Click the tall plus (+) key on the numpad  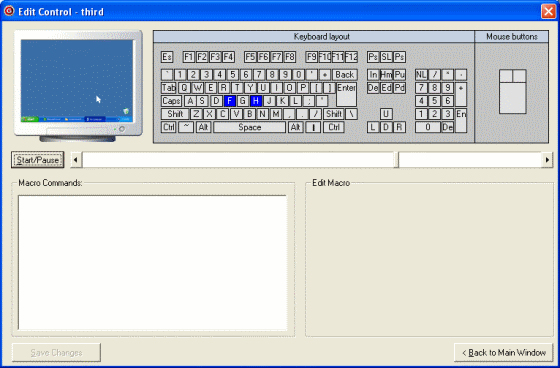pyautogui.click(x=461, y=95)
